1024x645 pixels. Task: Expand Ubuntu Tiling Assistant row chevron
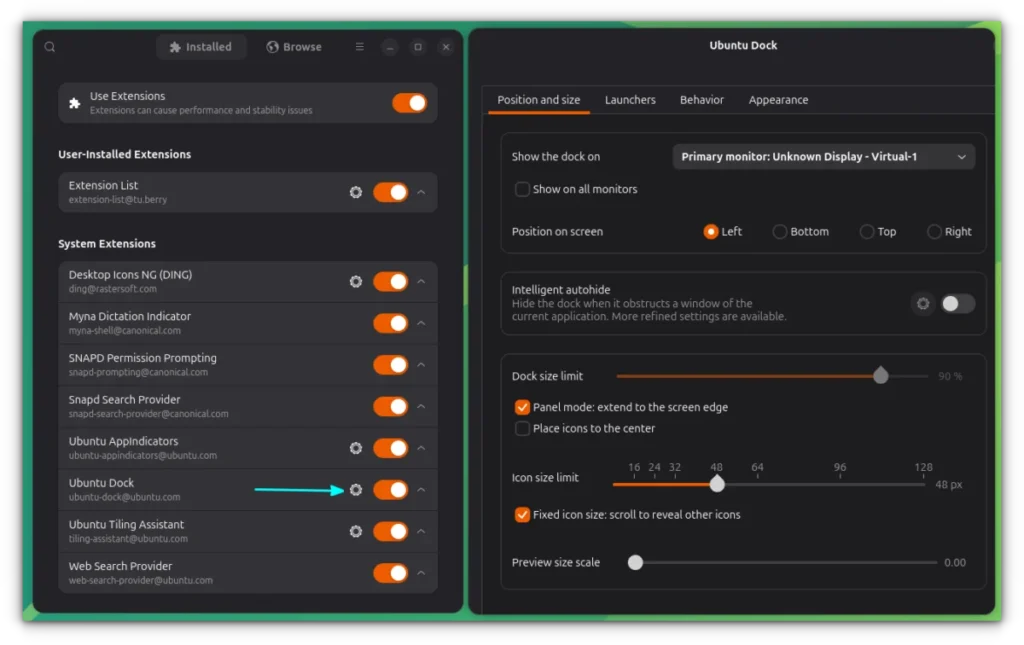click(421, 531)
